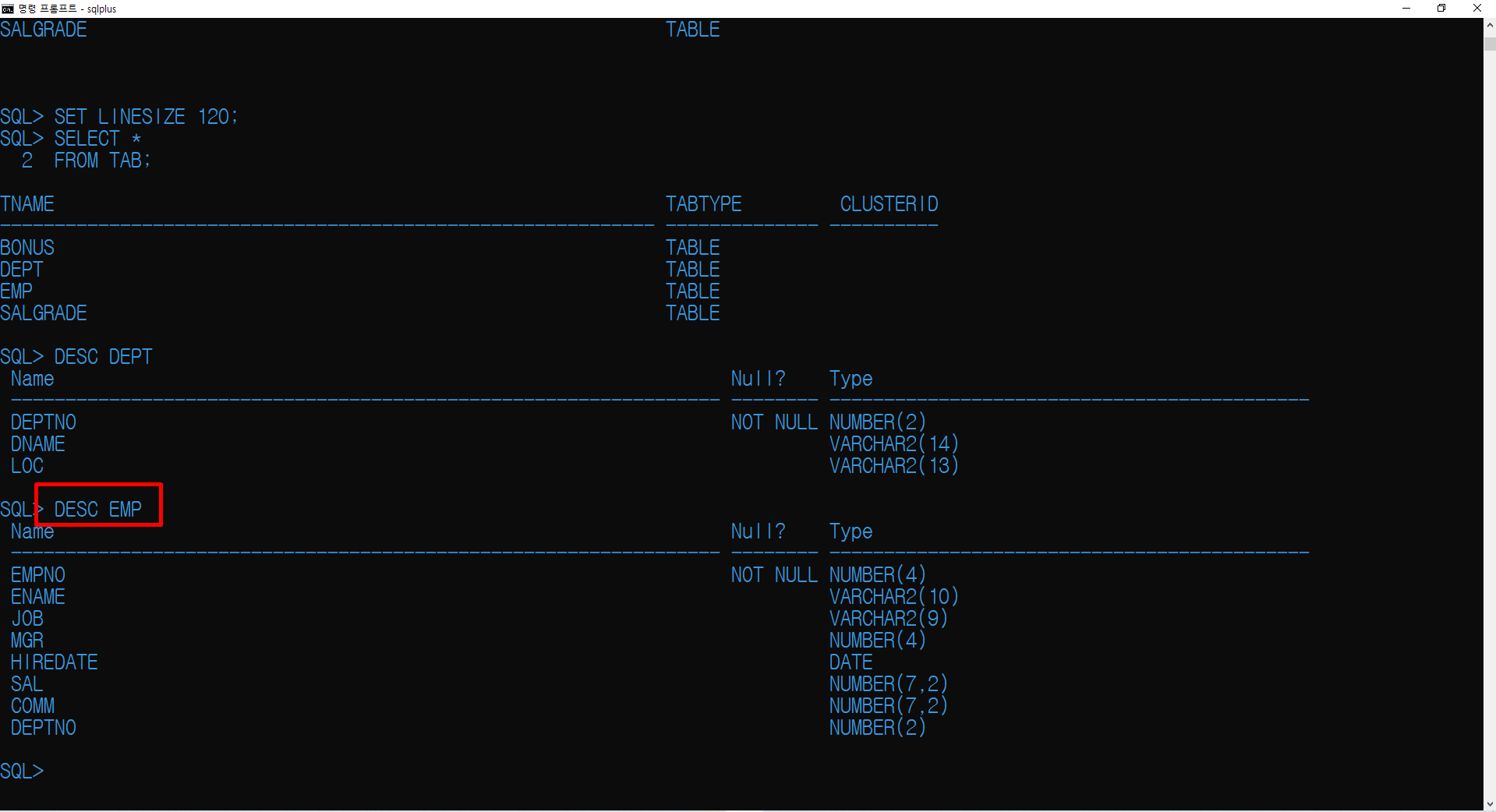The image size is (1496, 812).
Task: Click DEPTNO column in EMP description
Action: coord(44,728)
